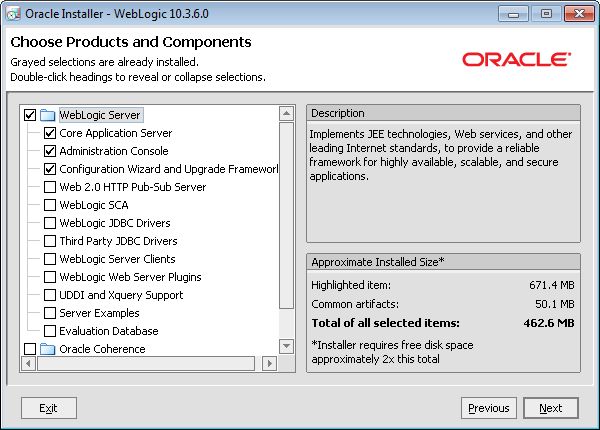Click the Oracle Installer title bar icon
The image size is (600, 430).
tap(13, 14)
